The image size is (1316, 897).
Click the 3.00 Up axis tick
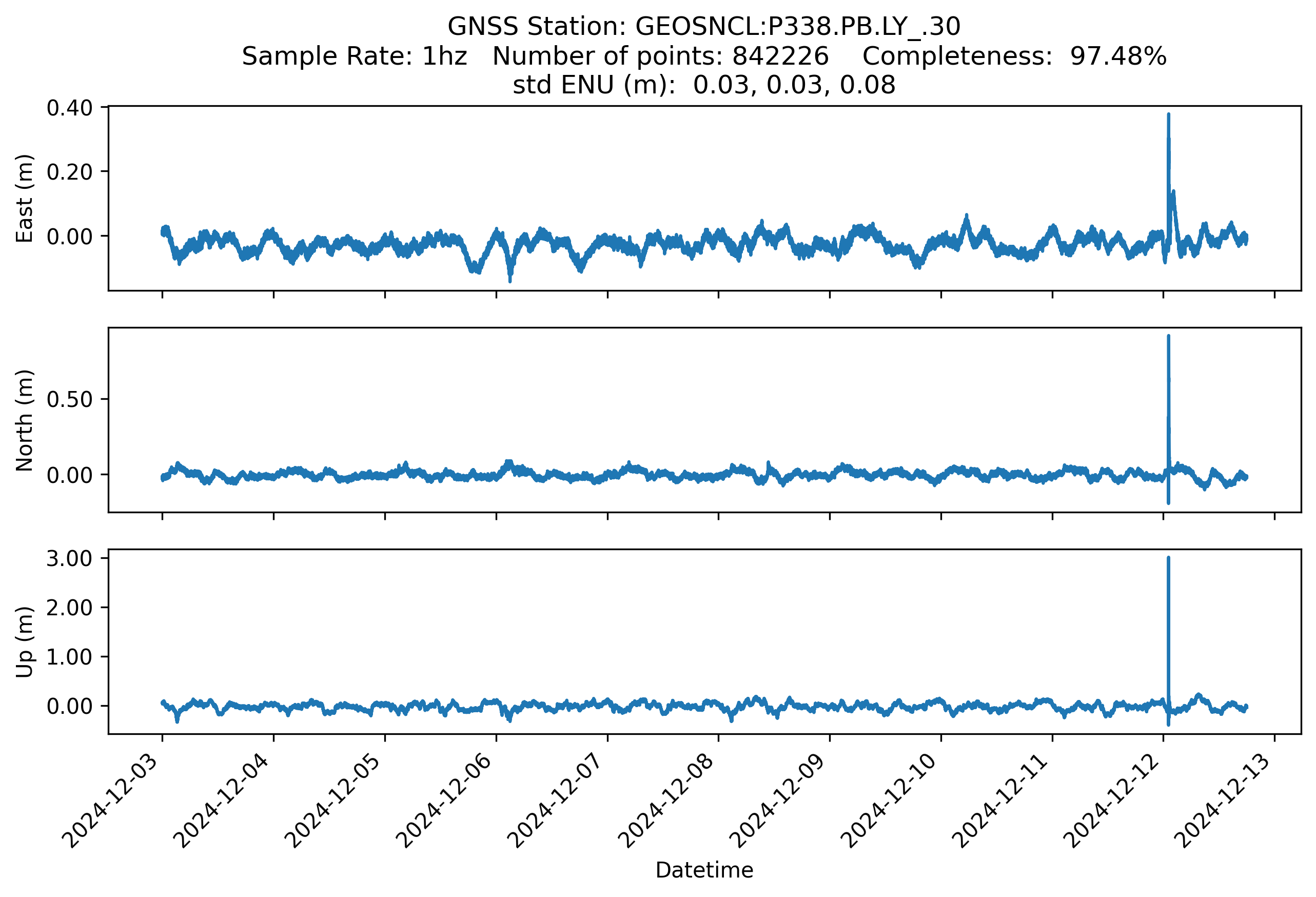(70, 558)
